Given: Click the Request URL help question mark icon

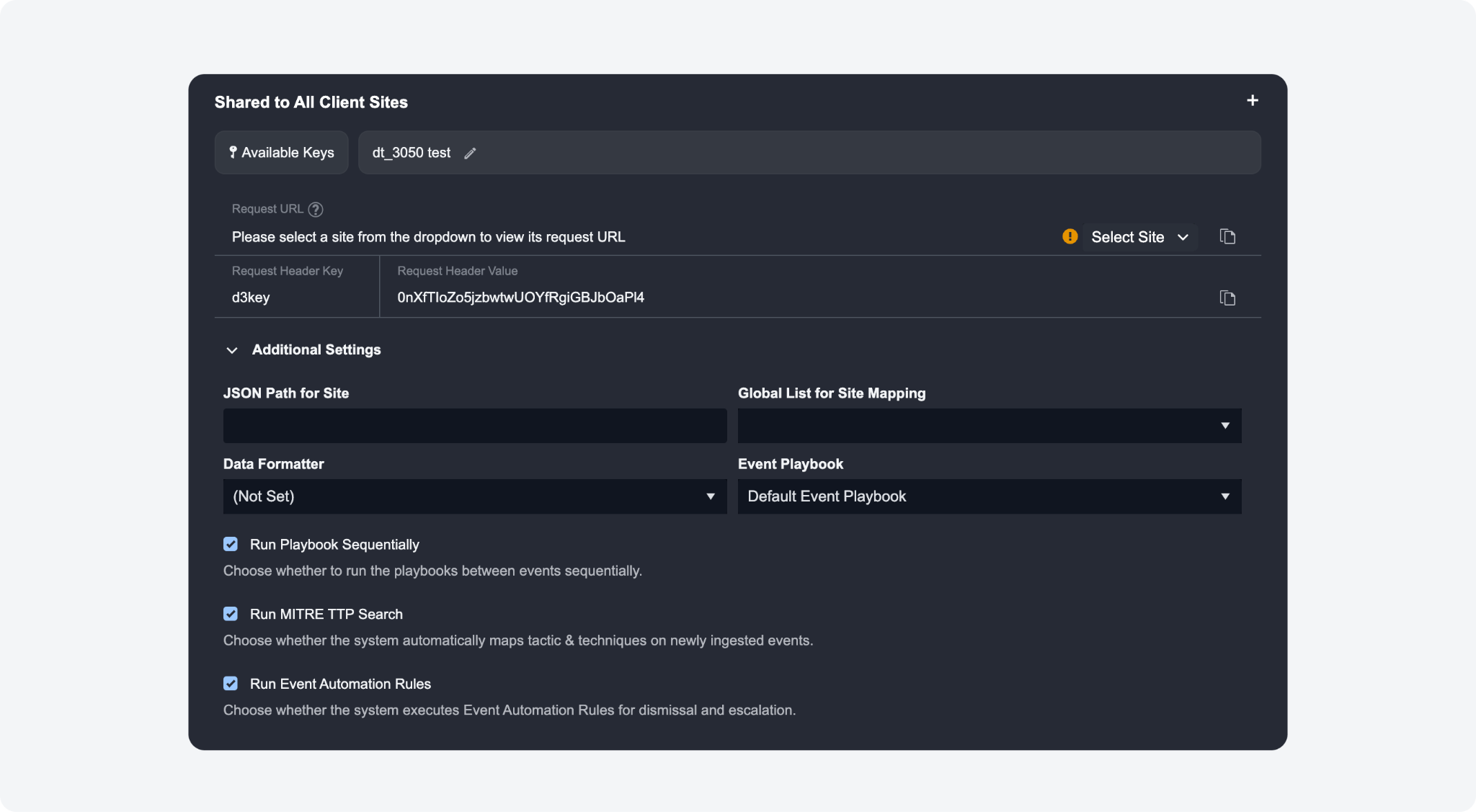Looking at the screenshot, I should pos(316,210).
